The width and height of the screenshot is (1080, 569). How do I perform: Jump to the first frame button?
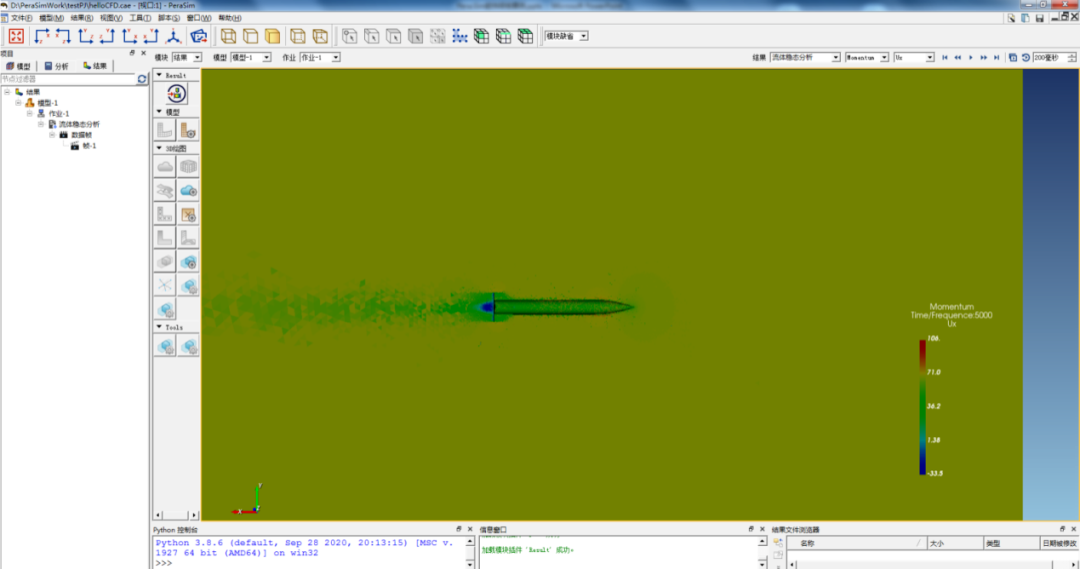tap(945, 58)
